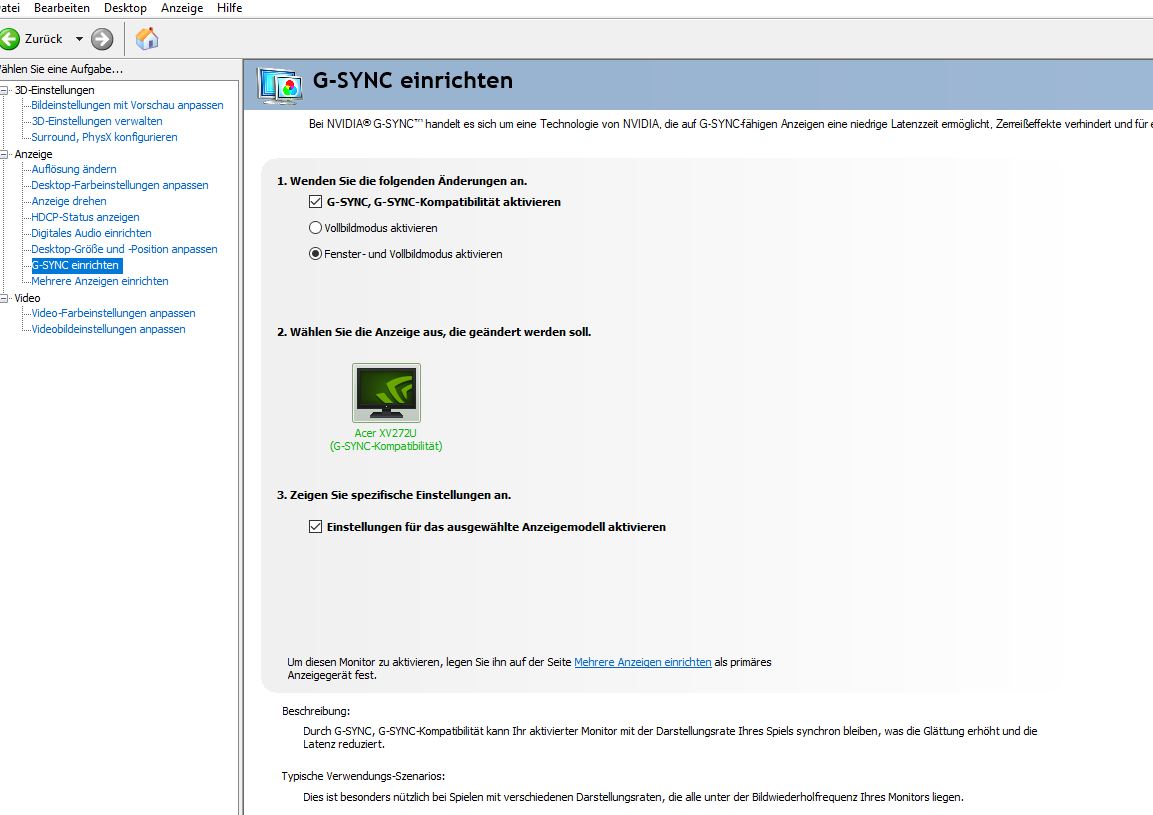Screen dimensions: 1153x815
Task: Open Bildeinstellungen mit Vorschau anpassen
Action: [x=127, y=105]
